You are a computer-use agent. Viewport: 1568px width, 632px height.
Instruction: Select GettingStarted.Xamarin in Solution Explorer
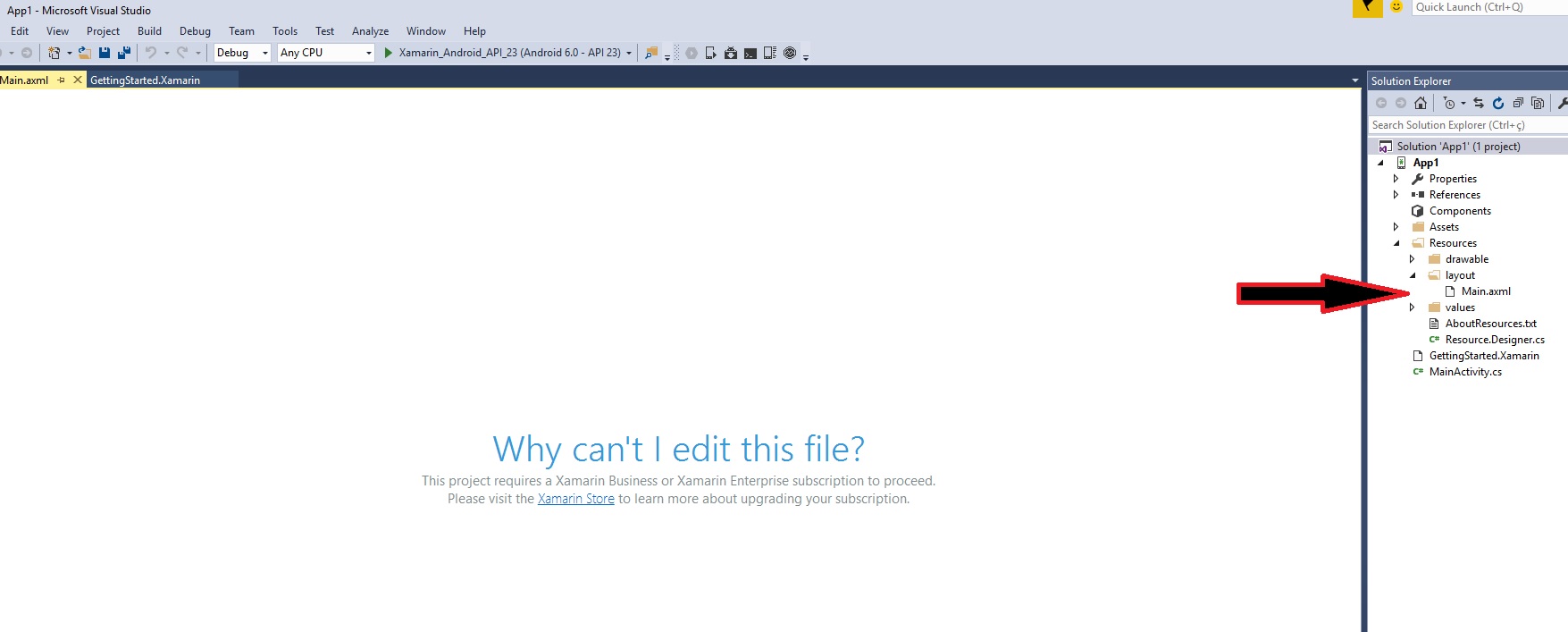(1484, 356)
